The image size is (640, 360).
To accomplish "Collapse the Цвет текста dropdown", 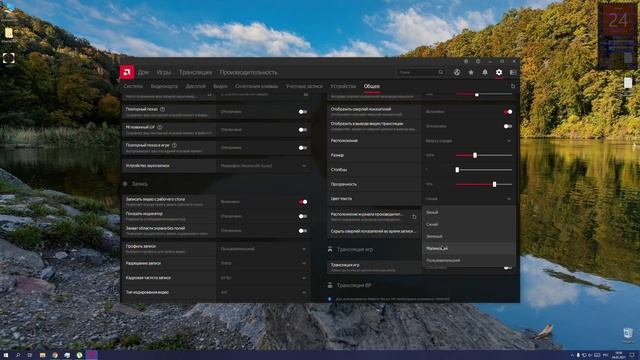I will tap(469, 199).
